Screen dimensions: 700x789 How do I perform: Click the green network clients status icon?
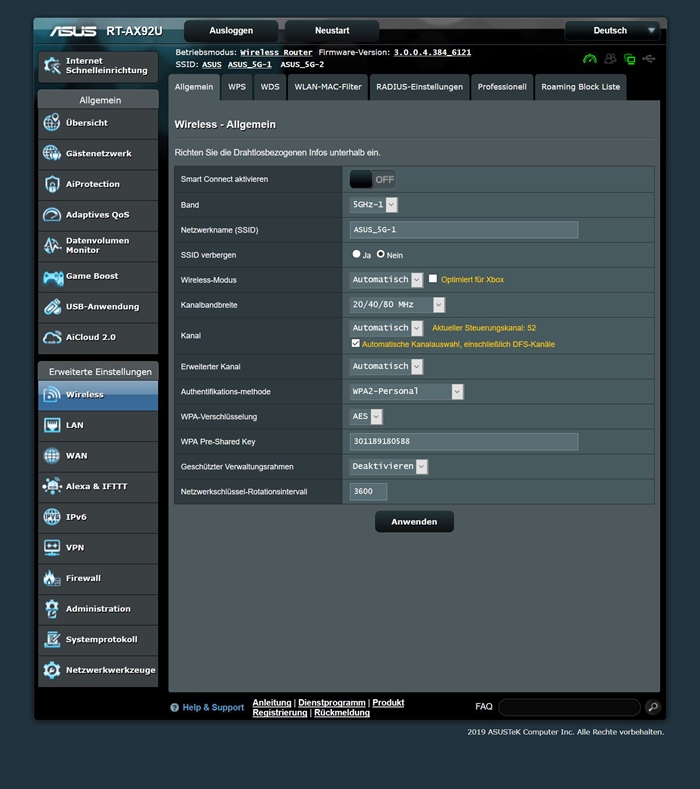point(630,59)
